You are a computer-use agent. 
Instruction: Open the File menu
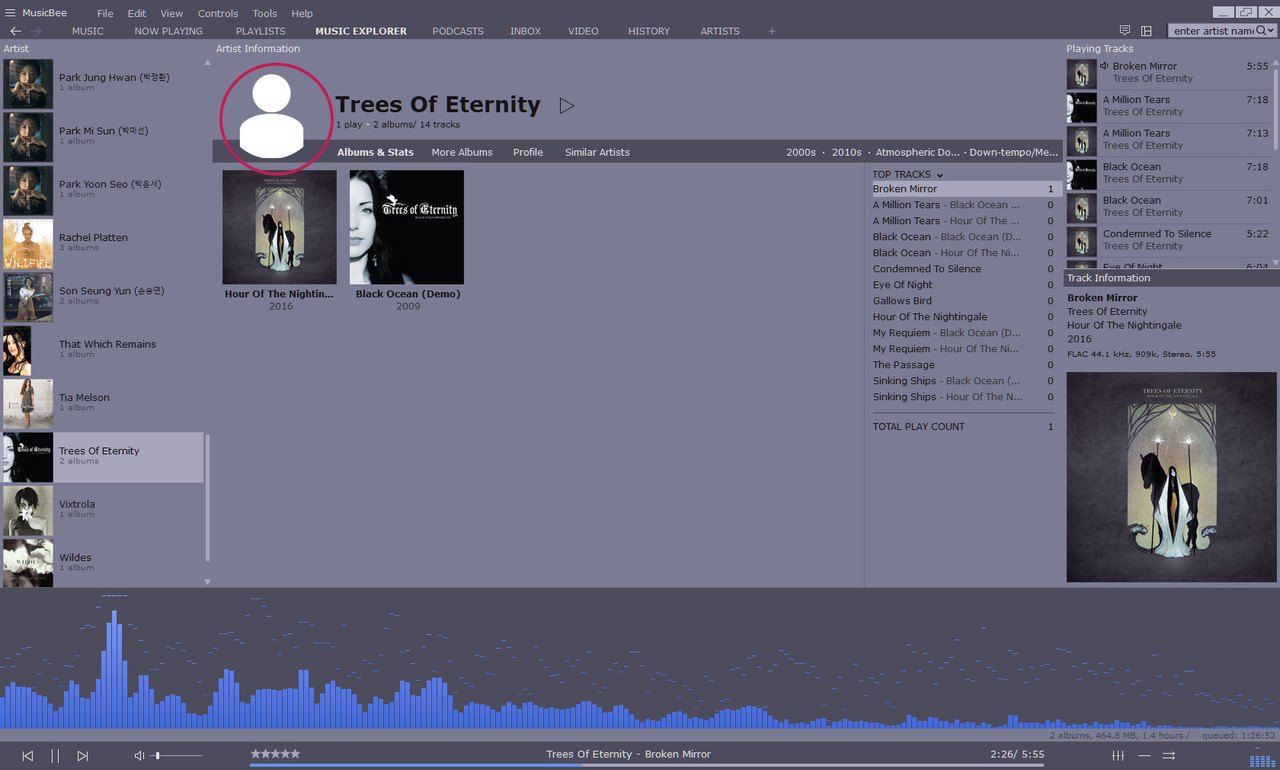point(105,13)
